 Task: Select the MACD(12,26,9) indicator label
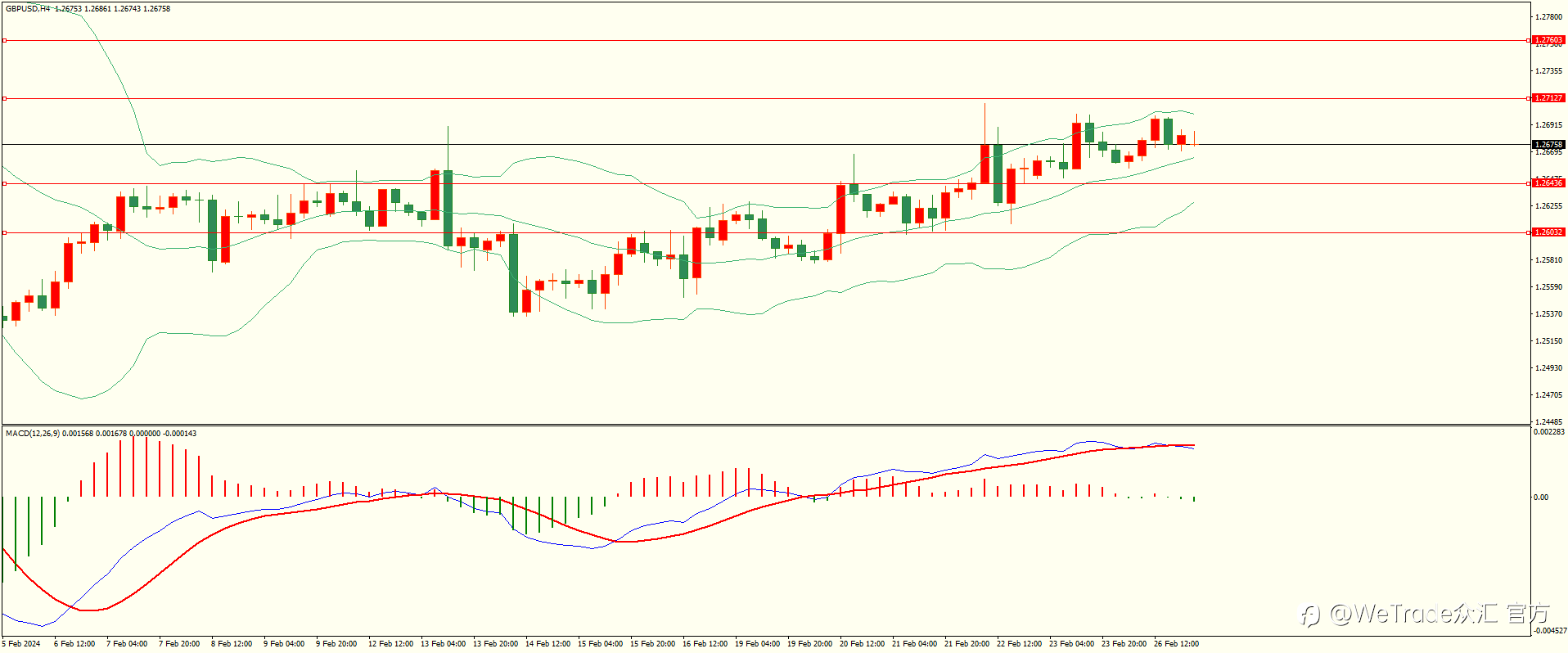(33, 434)
